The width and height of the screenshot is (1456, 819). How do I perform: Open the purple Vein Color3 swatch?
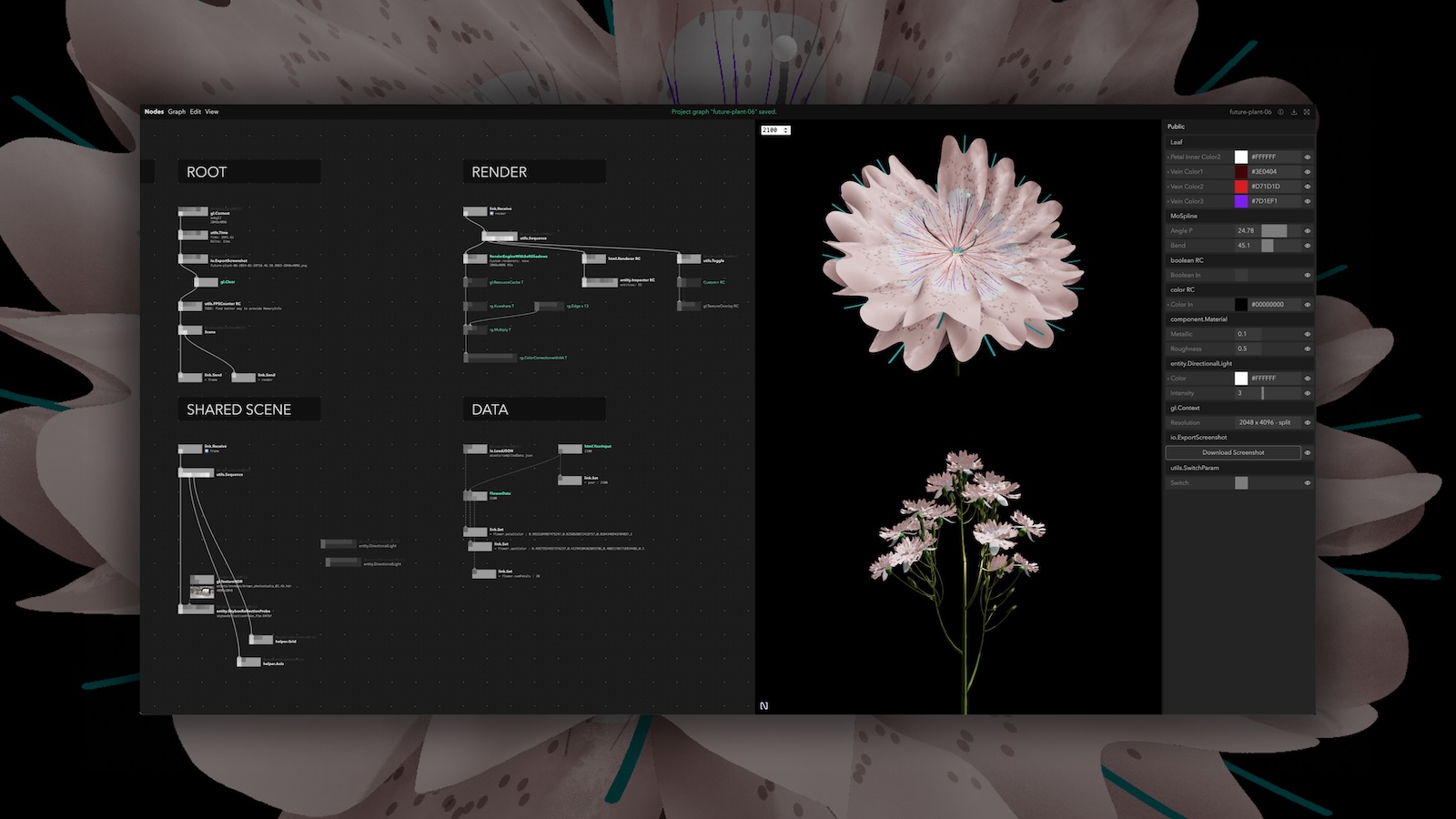tap(1241, 201)
